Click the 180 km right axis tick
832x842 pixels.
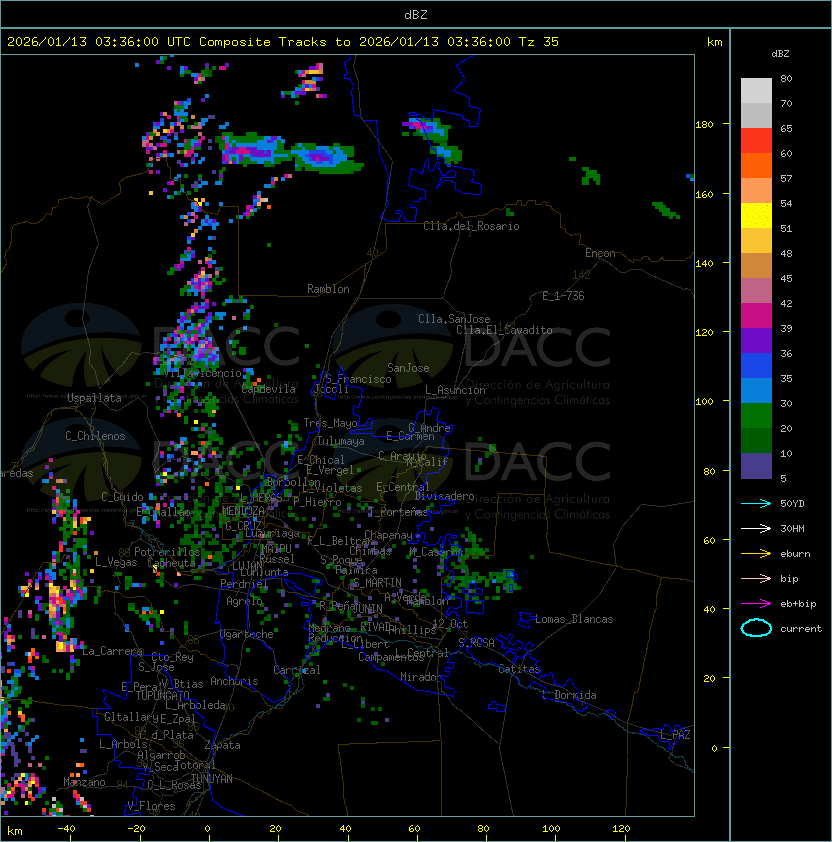point(704,125)
